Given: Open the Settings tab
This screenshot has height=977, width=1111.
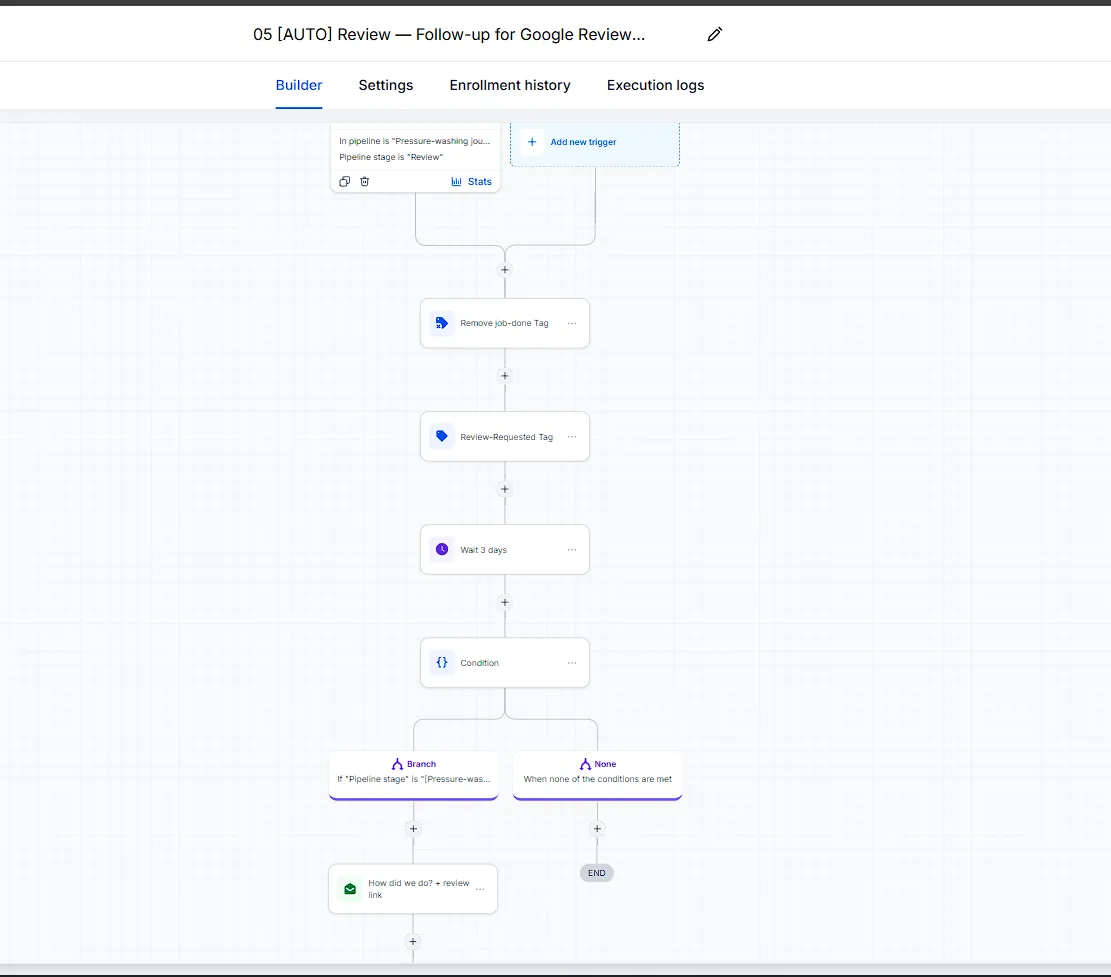Looking at the screenshot, I should click(385, 85).
